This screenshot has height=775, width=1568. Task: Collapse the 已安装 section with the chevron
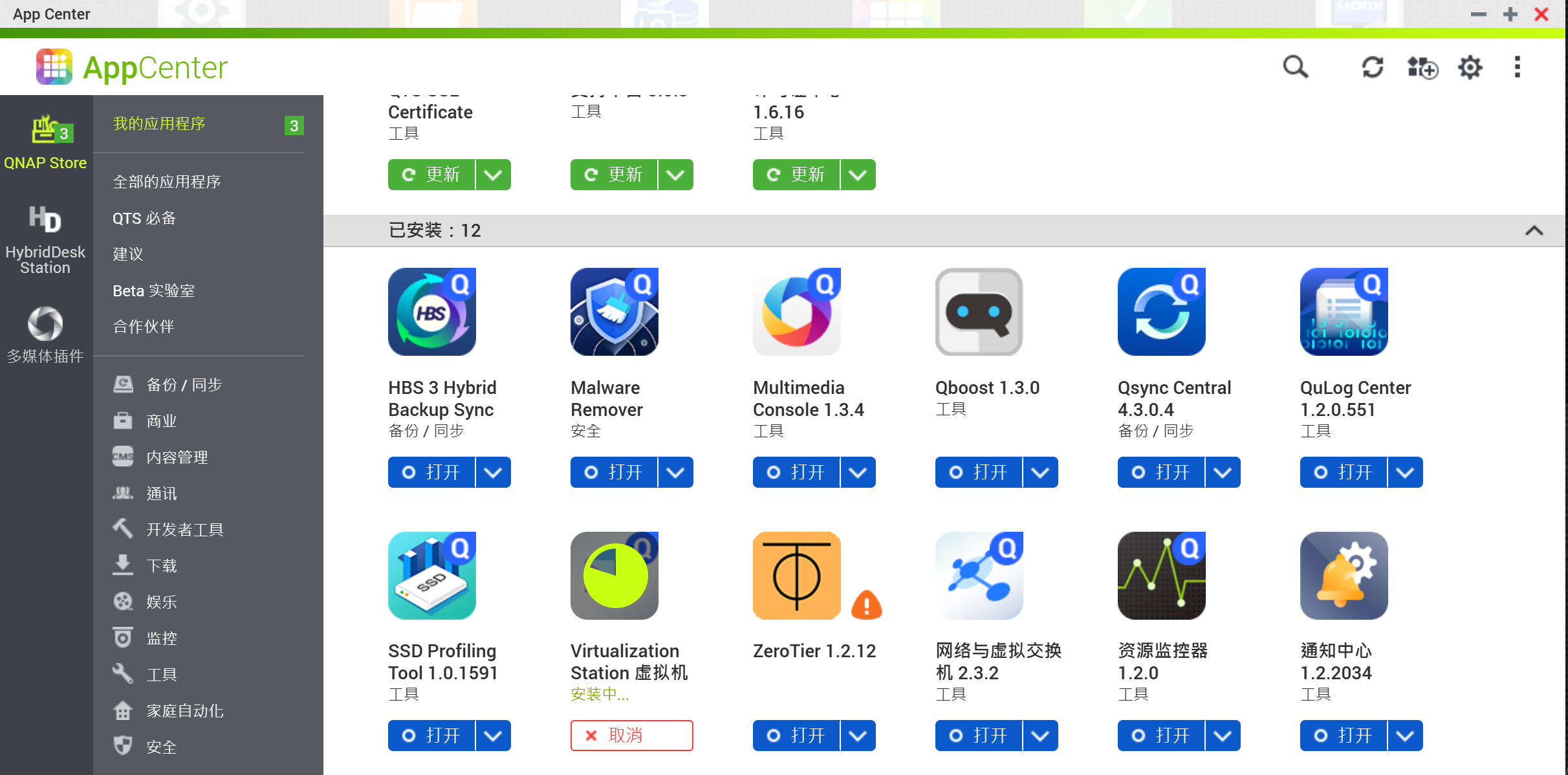(1534, 230)
